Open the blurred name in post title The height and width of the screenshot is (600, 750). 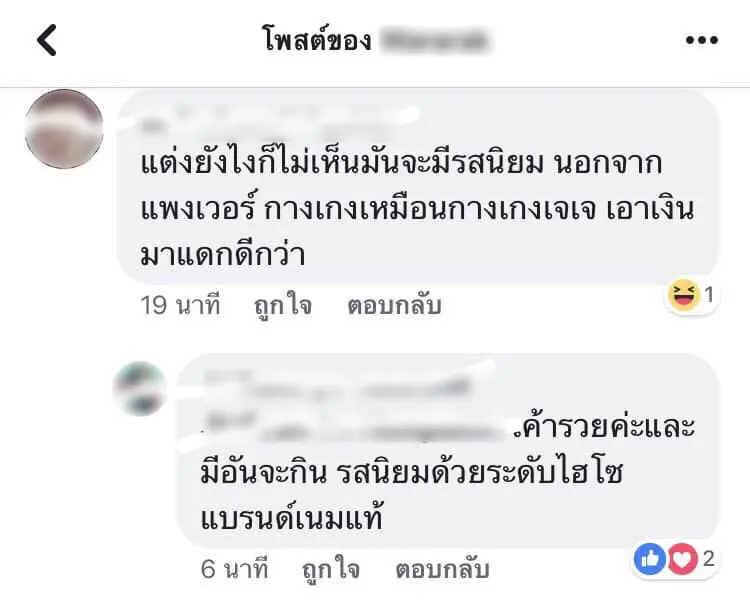[436, 40]
